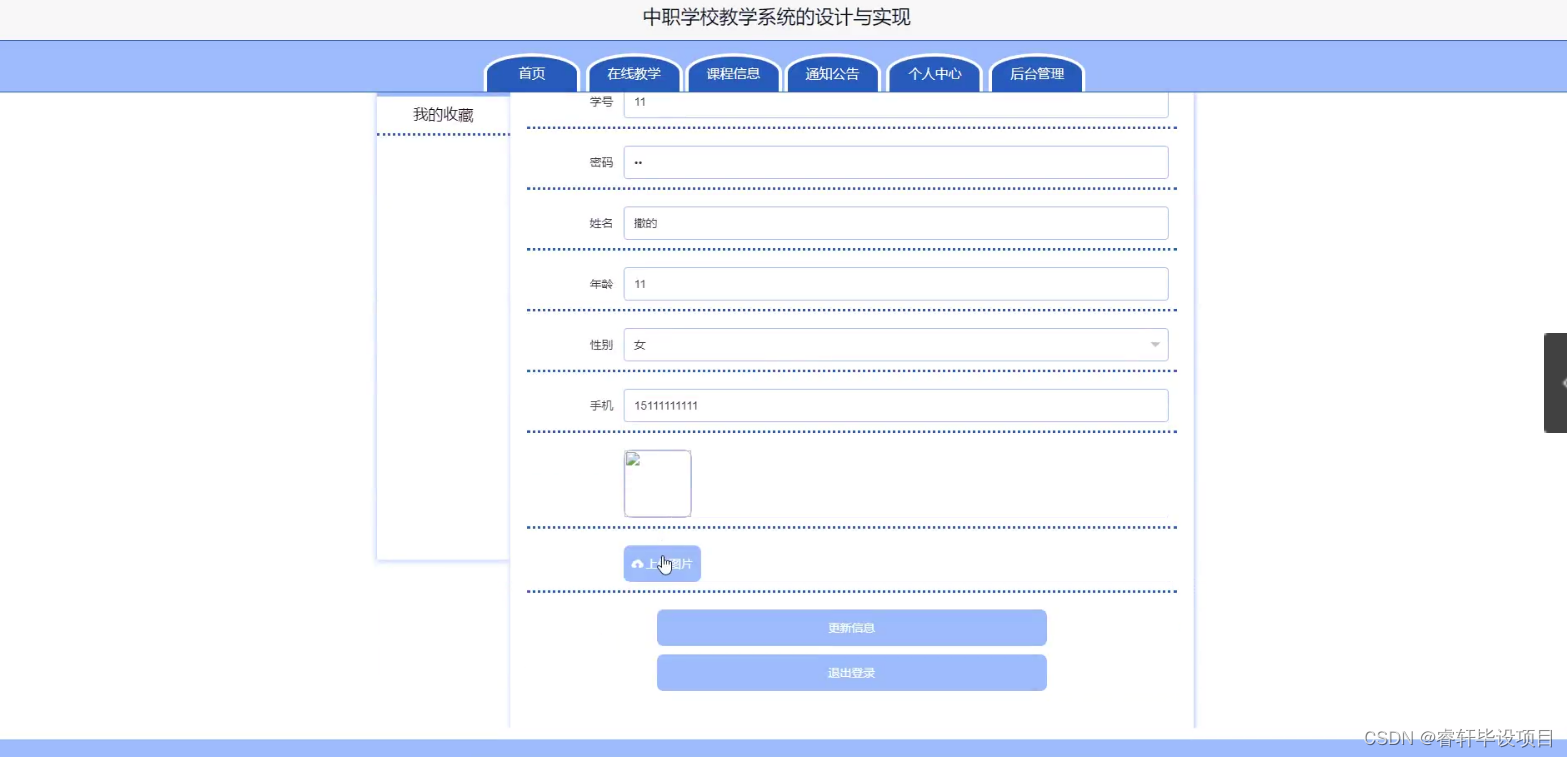Switch to the 首页 tab
Screen dimensions: 1567x757
pos(531,73)
